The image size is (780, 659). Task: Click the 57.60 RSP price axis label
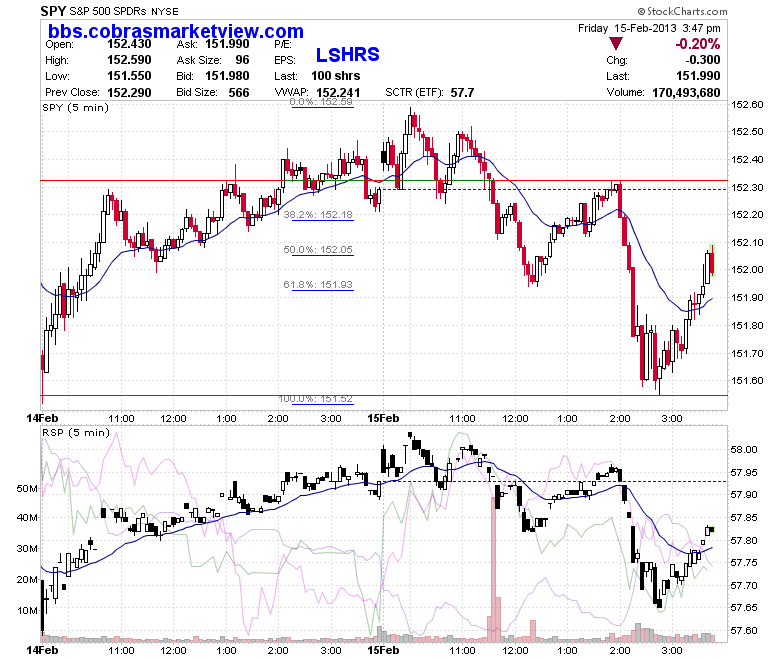[744, 631]
